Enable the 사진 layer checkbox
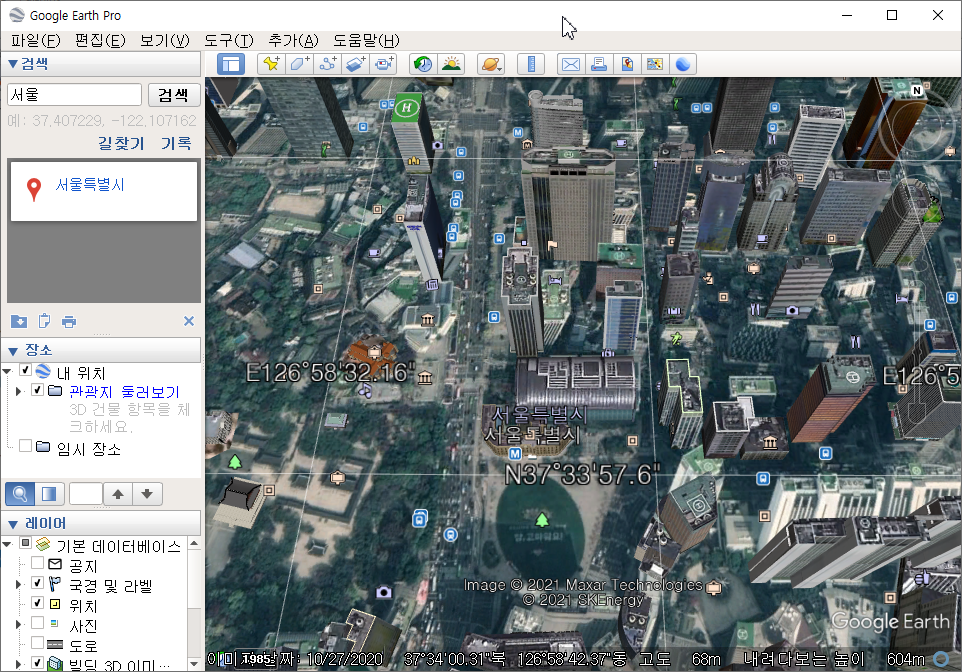This screenshot has width=962, height=672. 37,623
